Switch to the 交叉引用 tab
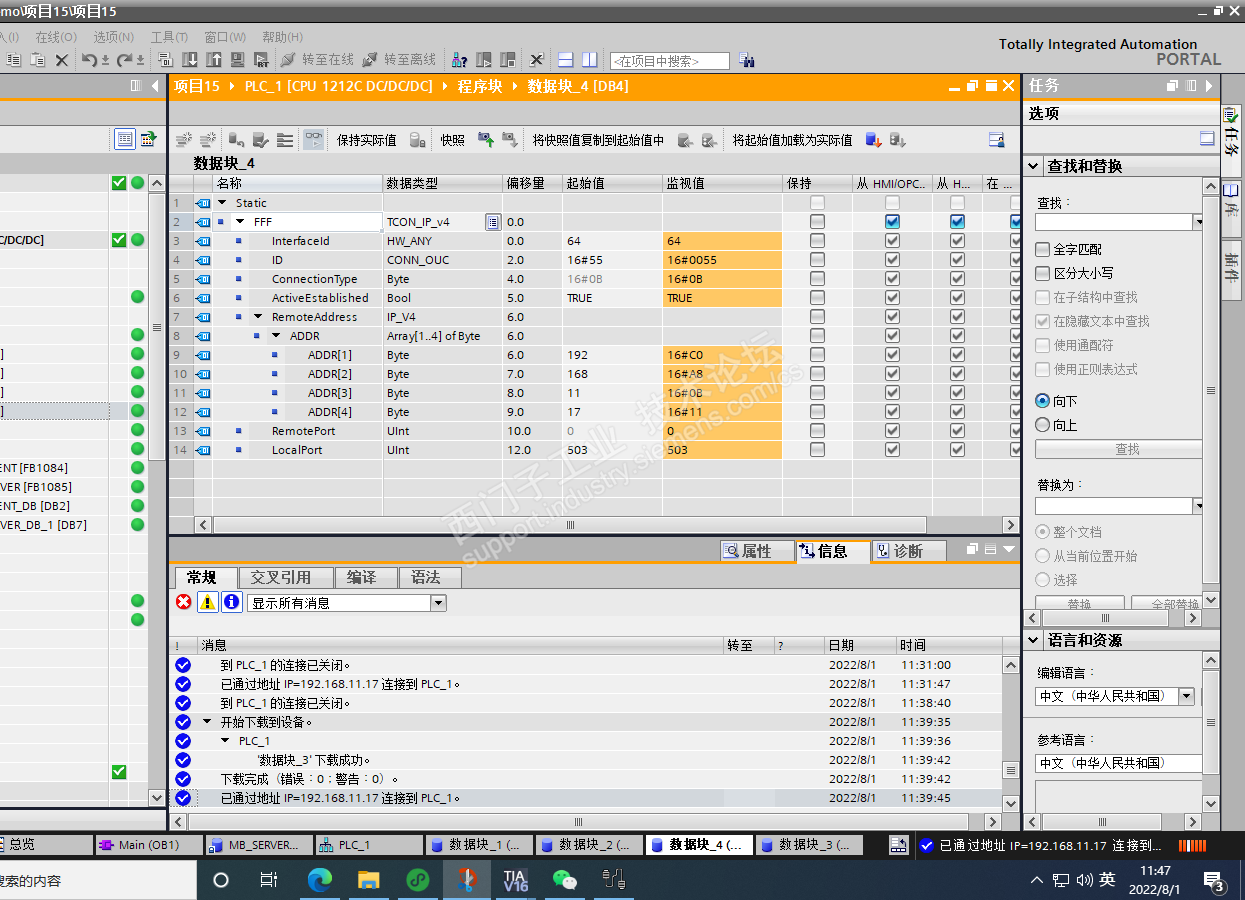This screenshot has width=1245, height=900. (280, 578)
